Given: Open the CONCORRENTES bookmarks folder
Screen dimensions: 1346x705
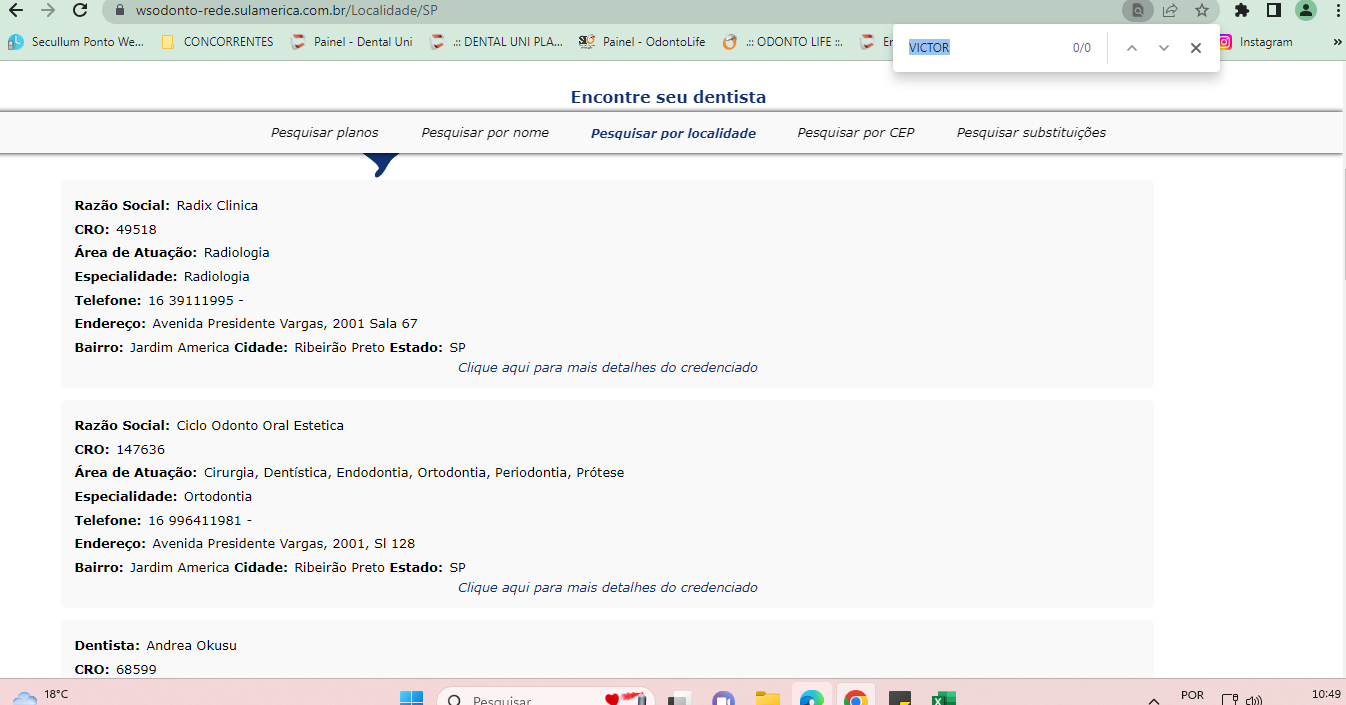Looking at the screenshot, I should point(217,42).
